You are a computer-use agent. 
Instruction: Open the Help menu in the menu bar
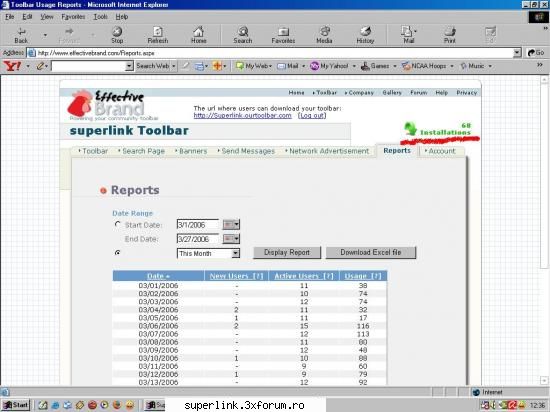[x=122, y=16]
